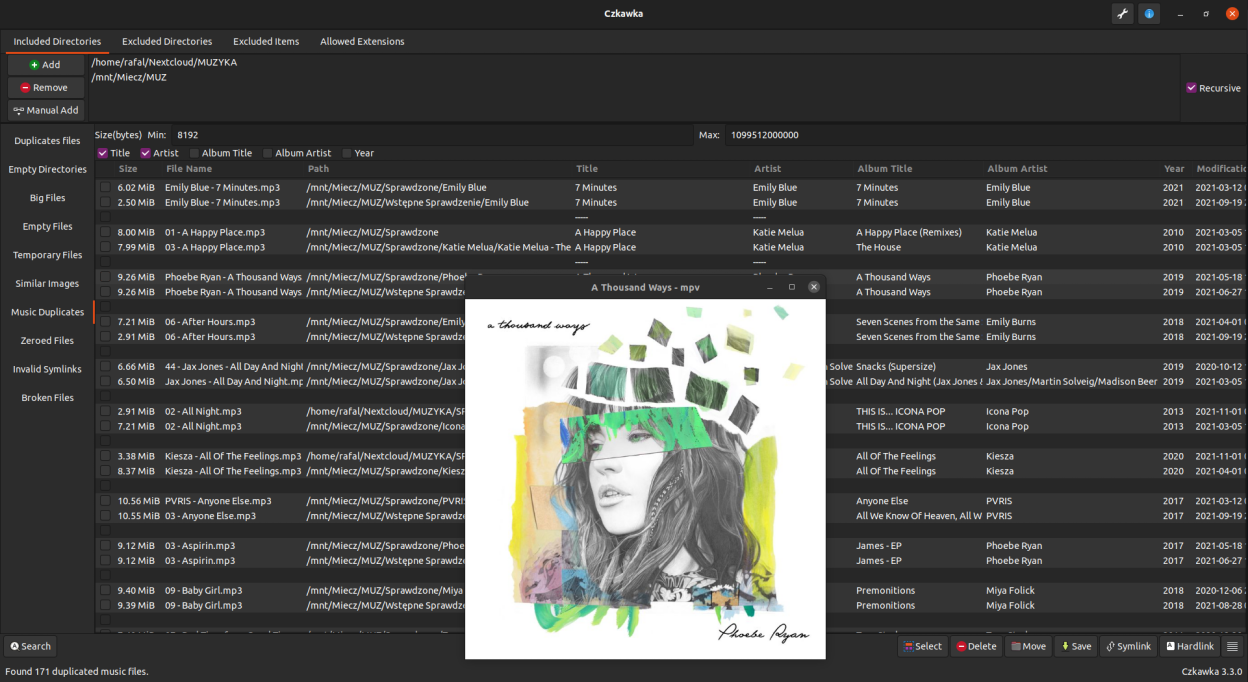Switch to the Excluded Directories tab
Viewport: 1248px width, 682px height.
click(167, 42)
